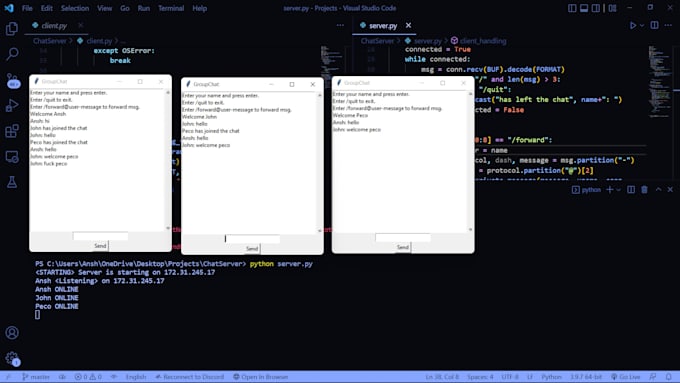The height and width of the screenshot is (383, 680).
Task: Click the master branch in status bar
Action: coord(36,376)
